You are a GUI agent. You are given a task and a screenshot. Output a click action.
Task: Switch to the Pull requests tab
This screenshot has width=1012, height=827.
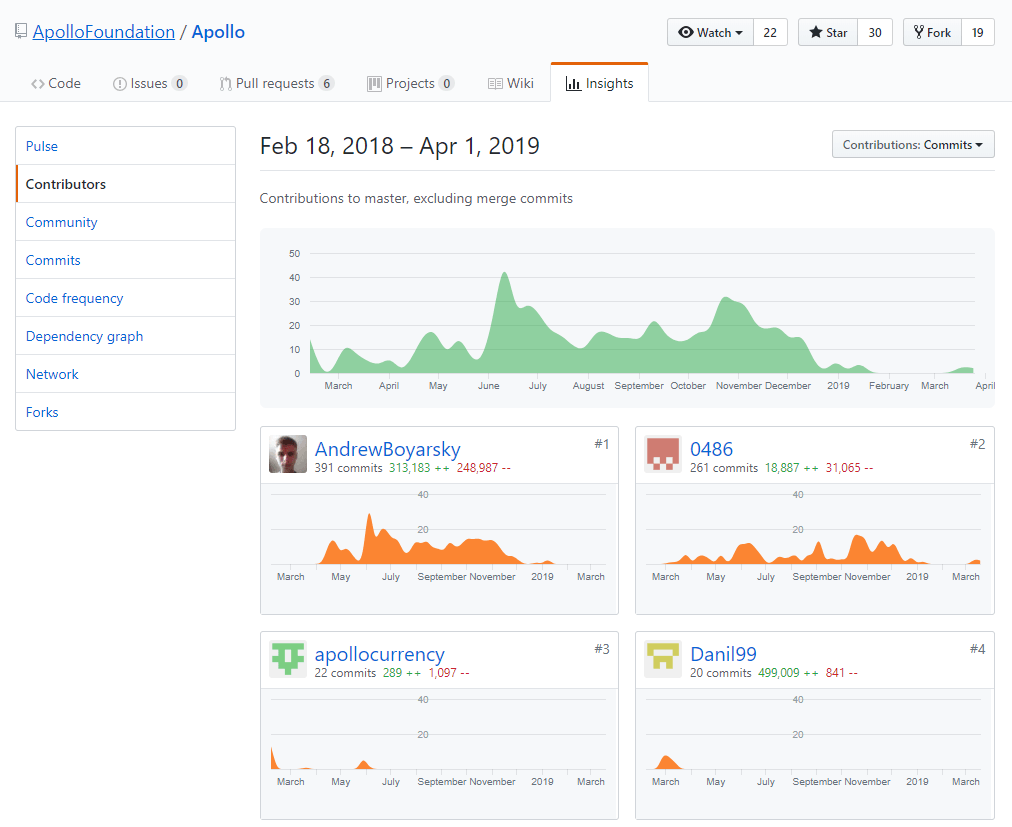click(x=276, y=84)
